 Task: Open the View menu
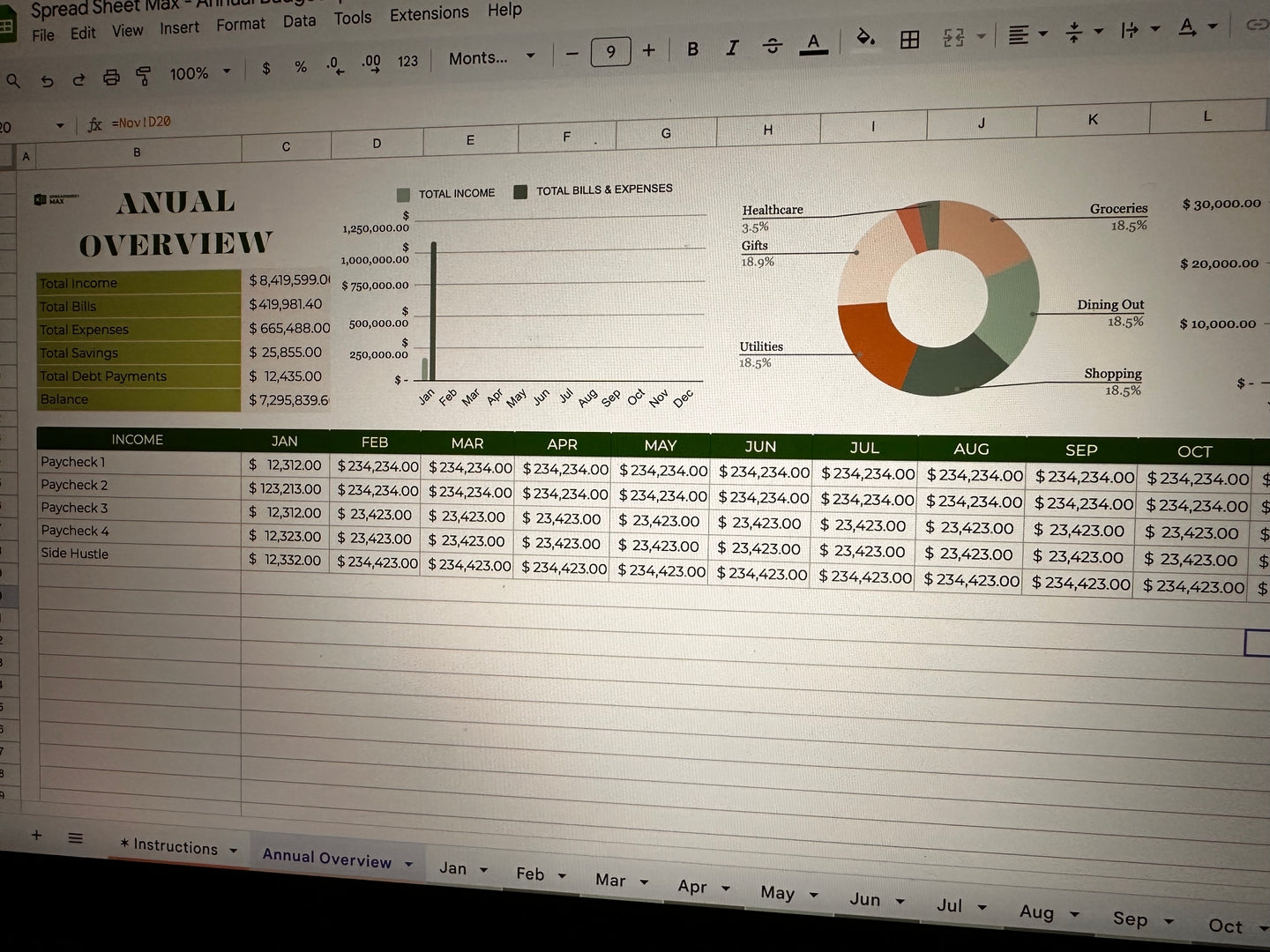[127, 31]
